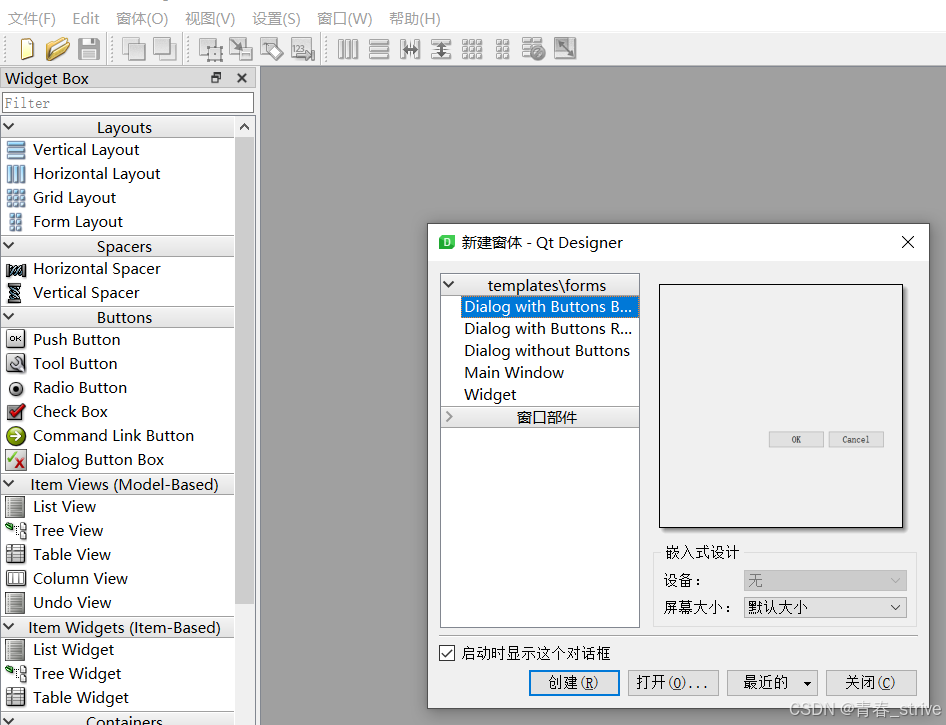
Task: Click the Send to Back toolbar icon
Action: (133, 49)
